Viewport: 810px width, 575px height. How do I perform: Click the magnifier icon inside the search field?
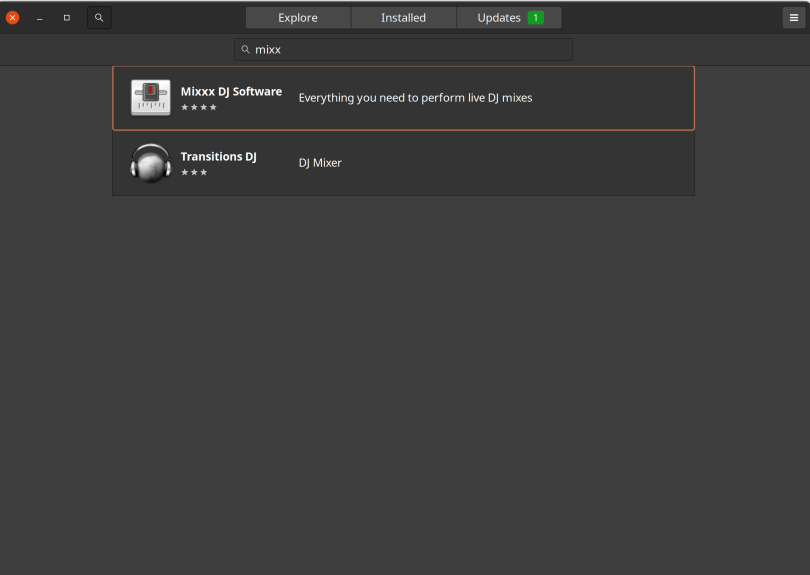click(246, 50)
